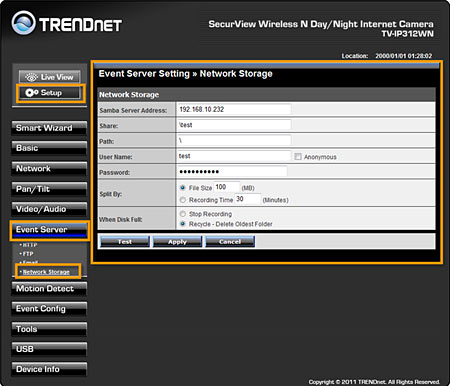450x386 pixels.
Task: Open the FTP submenu link
Action: 28,254
